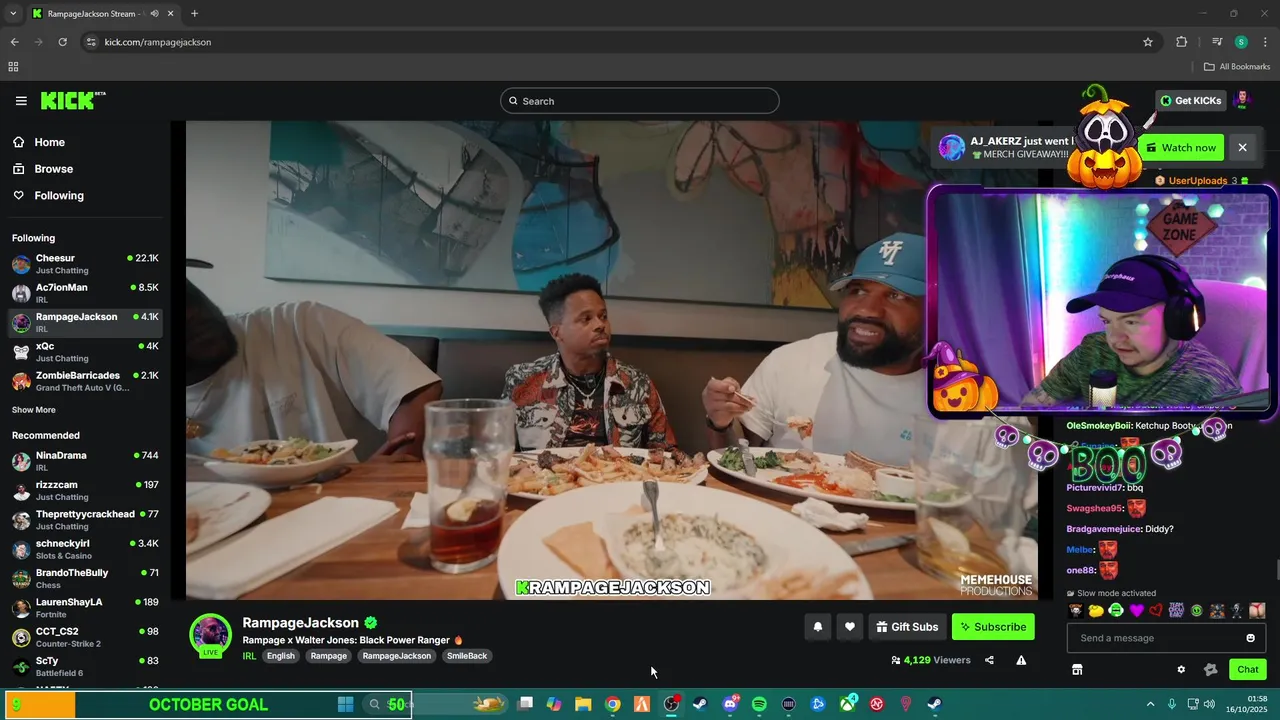Expand followed channels with Show More

click(34, 410)
